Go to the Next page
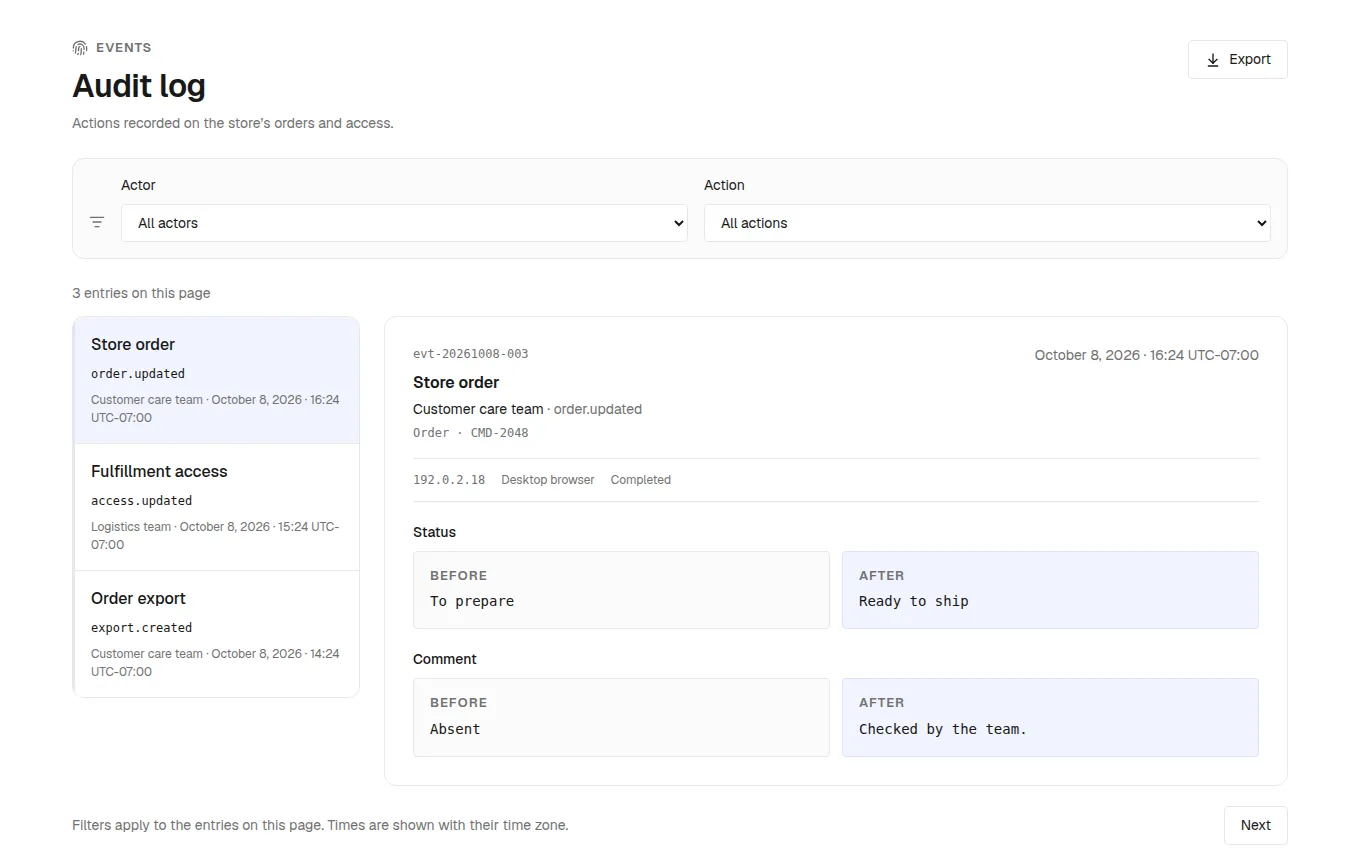 pyautogui.click(x=1255, y=825)
